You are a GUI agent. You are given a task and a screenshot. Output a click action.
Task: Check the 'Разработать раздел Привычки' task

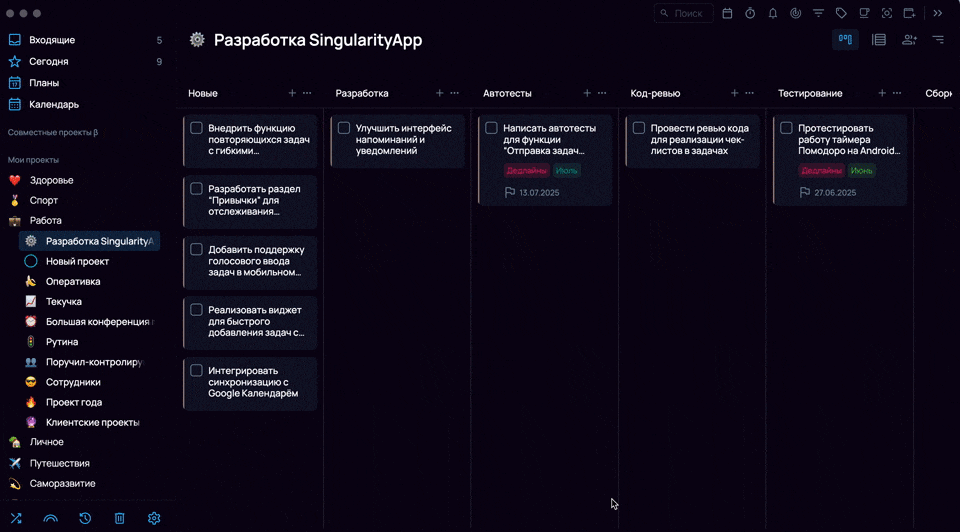196,189
